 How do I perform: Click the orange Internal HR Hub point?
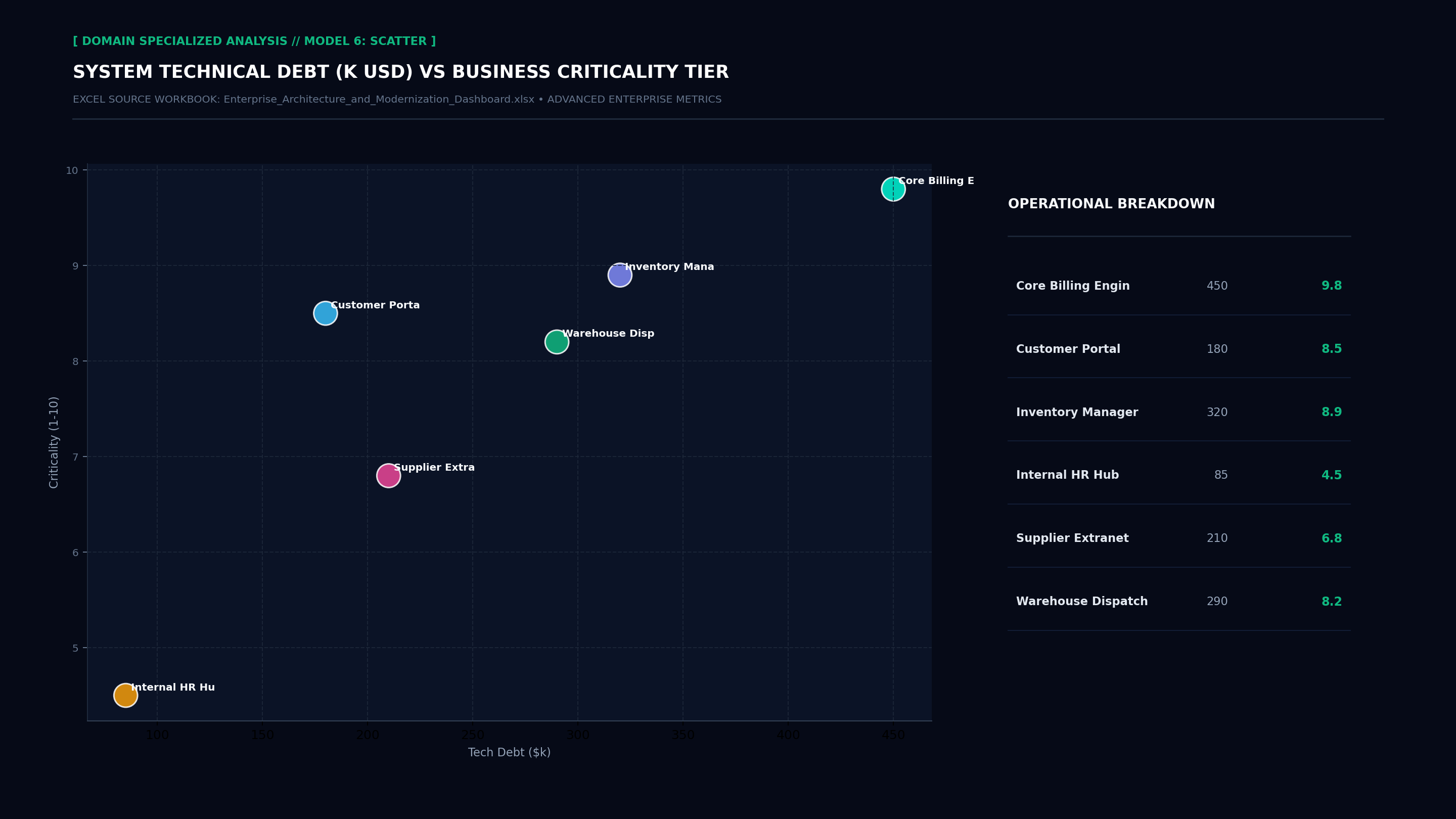pos(125,695)
